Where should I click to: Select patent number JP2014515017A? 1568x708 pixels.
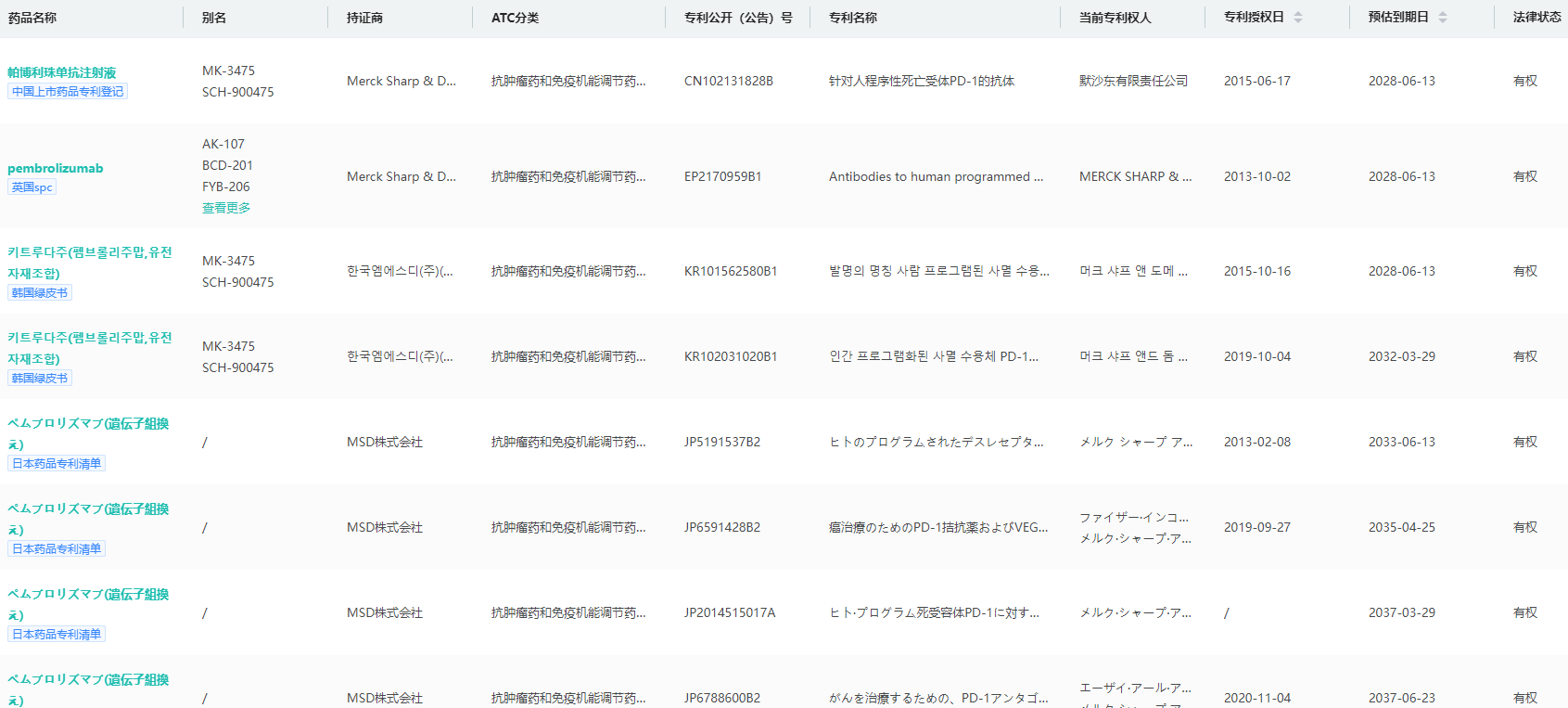pos(730,613)
